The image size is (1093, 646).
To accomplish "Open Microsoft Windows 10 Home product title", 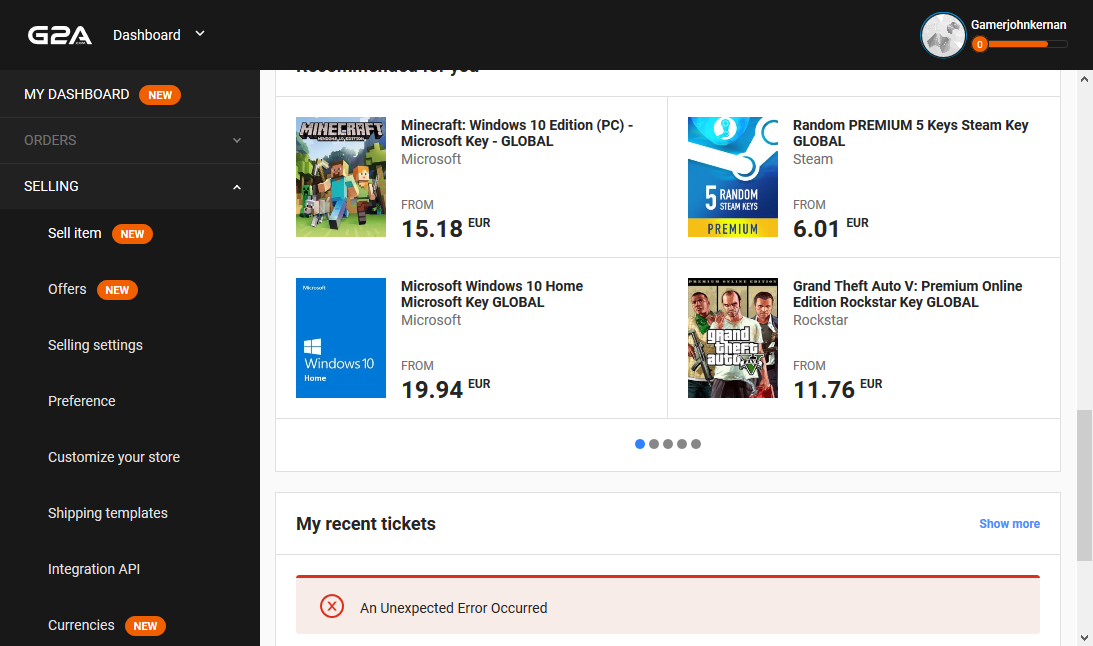I will 491,294.
